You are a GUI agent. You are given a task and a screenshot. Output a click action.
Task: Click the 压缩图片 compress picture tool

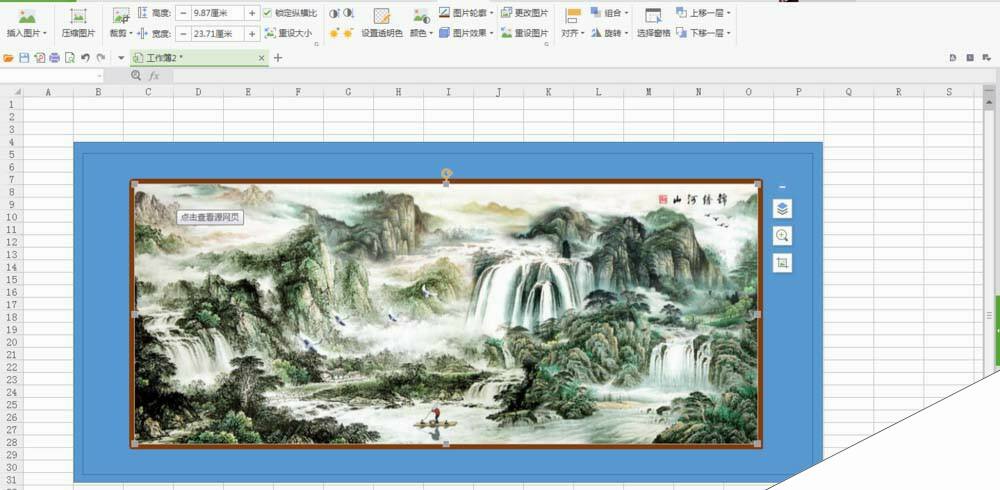[78, 24]
